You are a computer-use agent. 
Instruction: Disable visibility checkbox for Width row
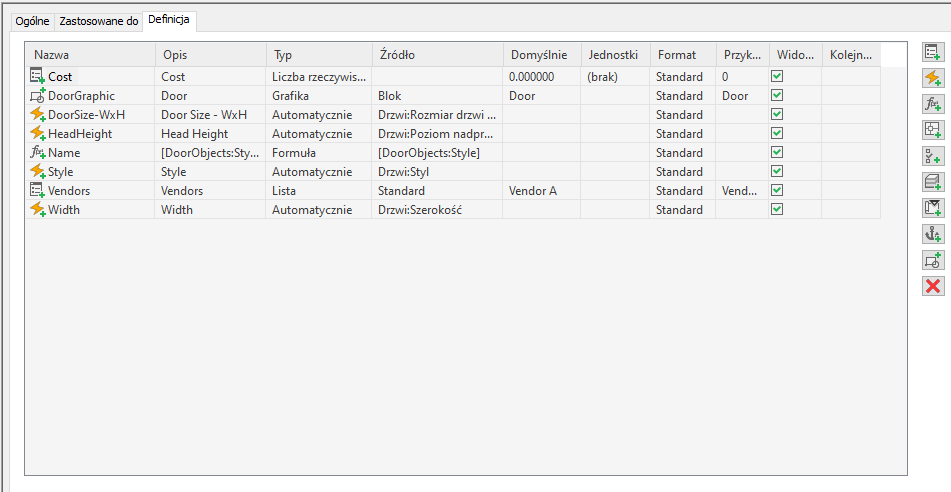(777, 209)
